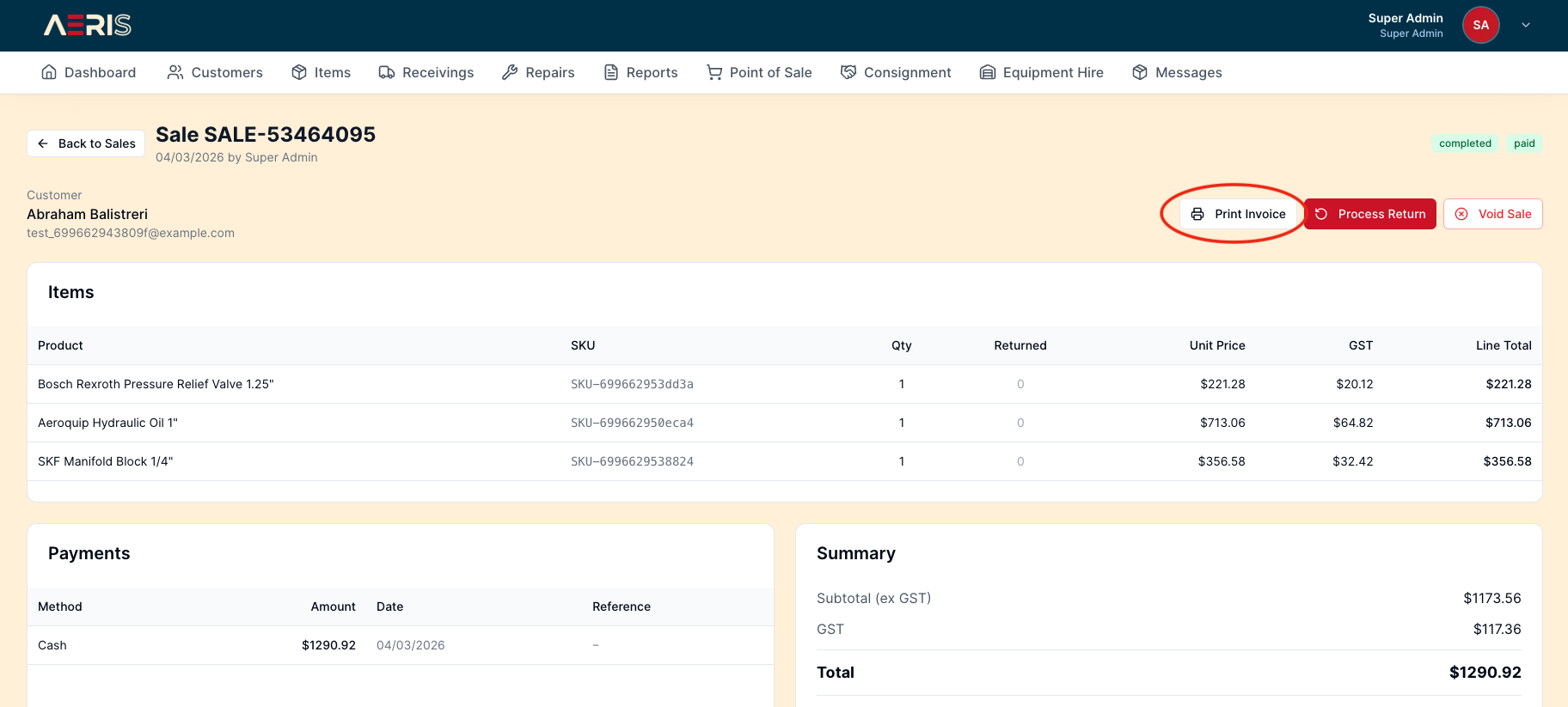Click the Point of Sale cart icon
The width and height of the screenshot is (1568, 707).
pyautogui.click(x=714, y=72)
